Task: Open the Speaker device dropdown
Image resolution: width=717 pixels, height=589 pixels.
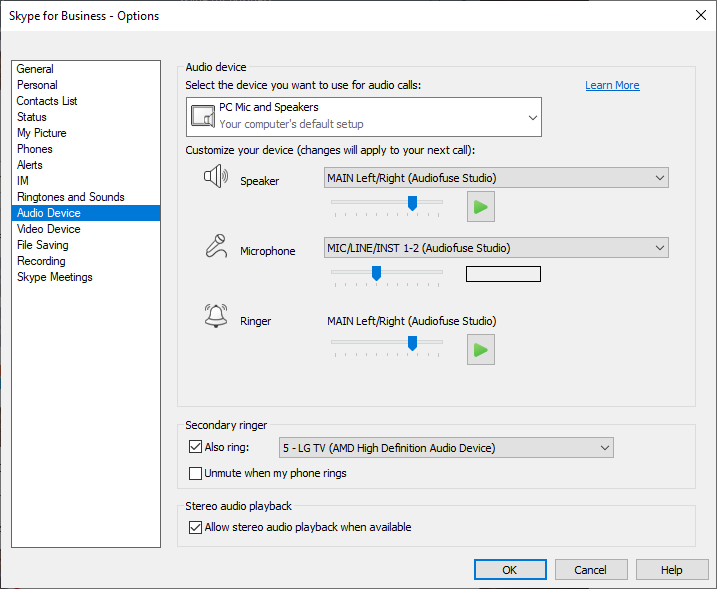Action: point(496,177)
